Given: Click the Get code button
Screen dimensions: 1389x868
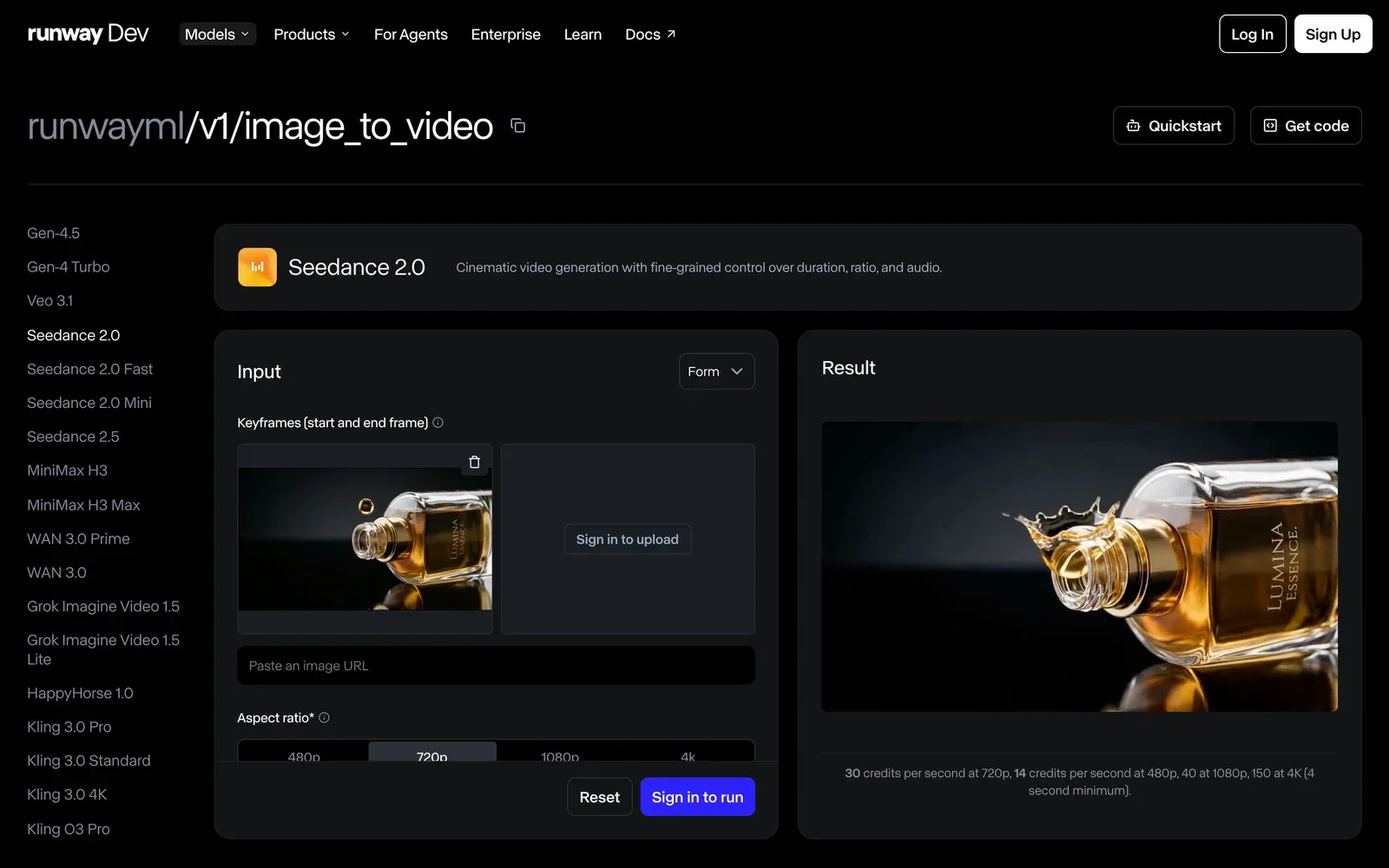Looking at the screenshot, I should [x=1306, y=126].
